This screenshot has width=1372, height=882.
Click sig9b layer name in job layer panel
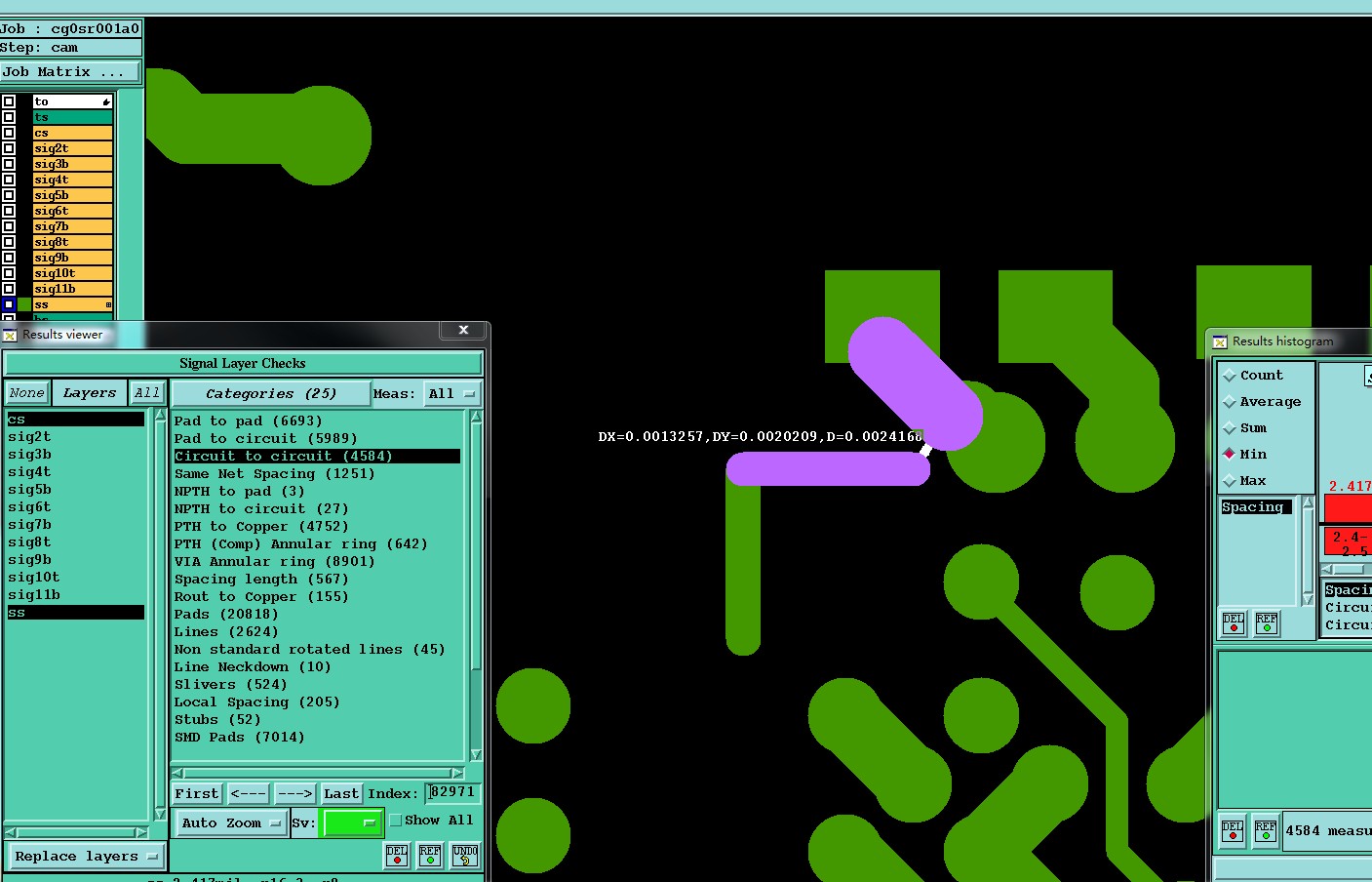[x=73, y=258]
